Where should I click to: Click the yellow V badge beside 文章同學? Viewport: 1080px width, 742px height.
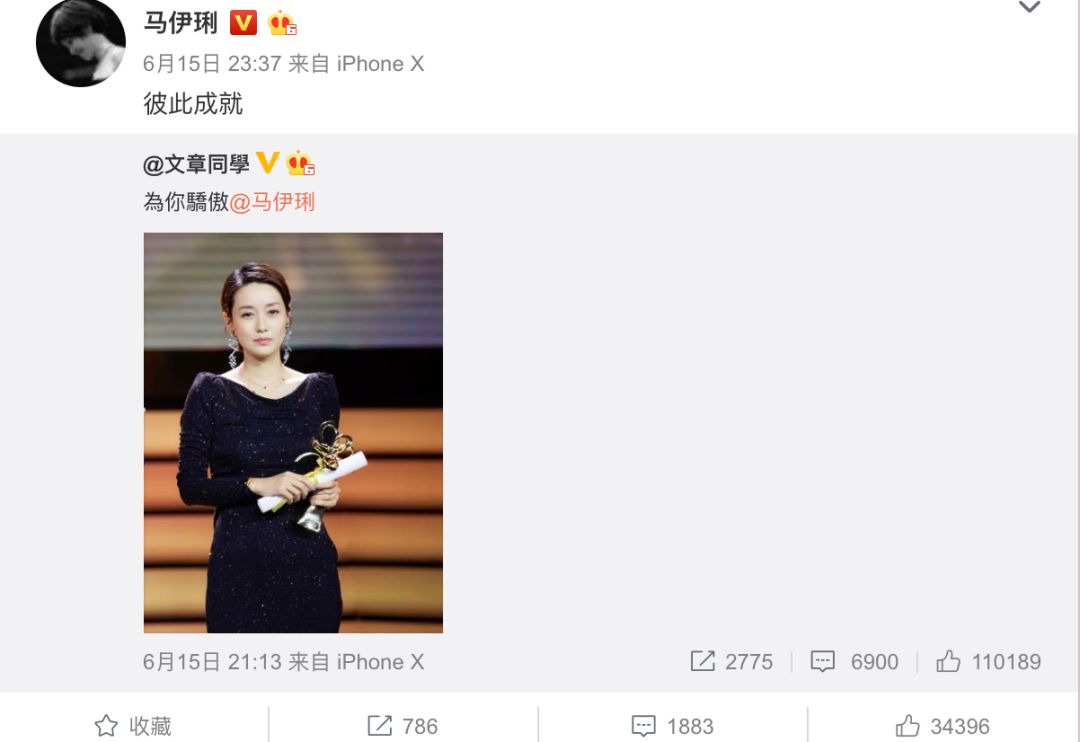(x=267, y=163)
